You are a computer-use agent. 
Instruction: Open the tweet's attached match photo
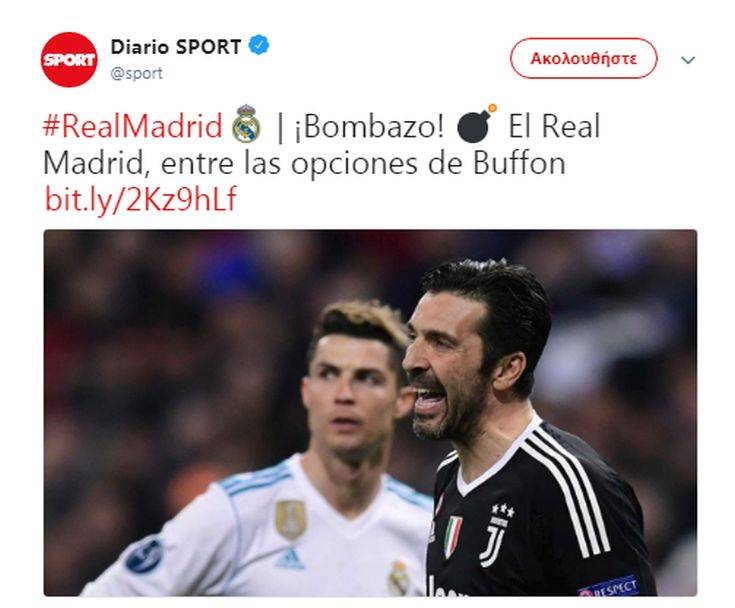coord(370,413)
